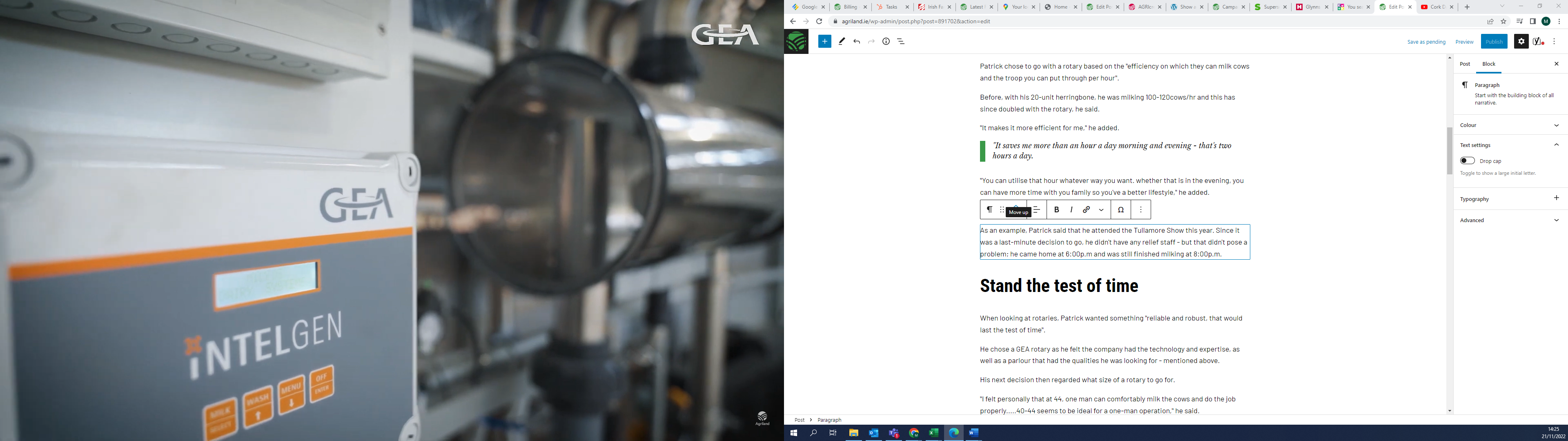The image size is (1568, 441).
Task: Expand the Advanced panel
Action: tap(1510, 220)
